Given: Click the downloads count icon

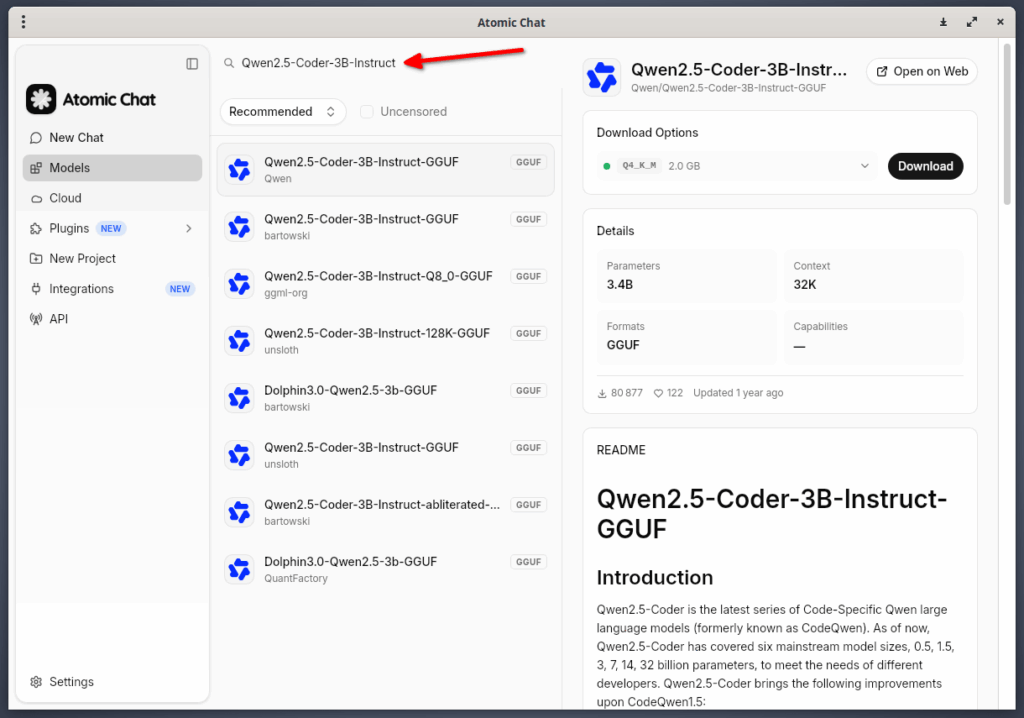Looking at the screenshot, I should (602, 393).
